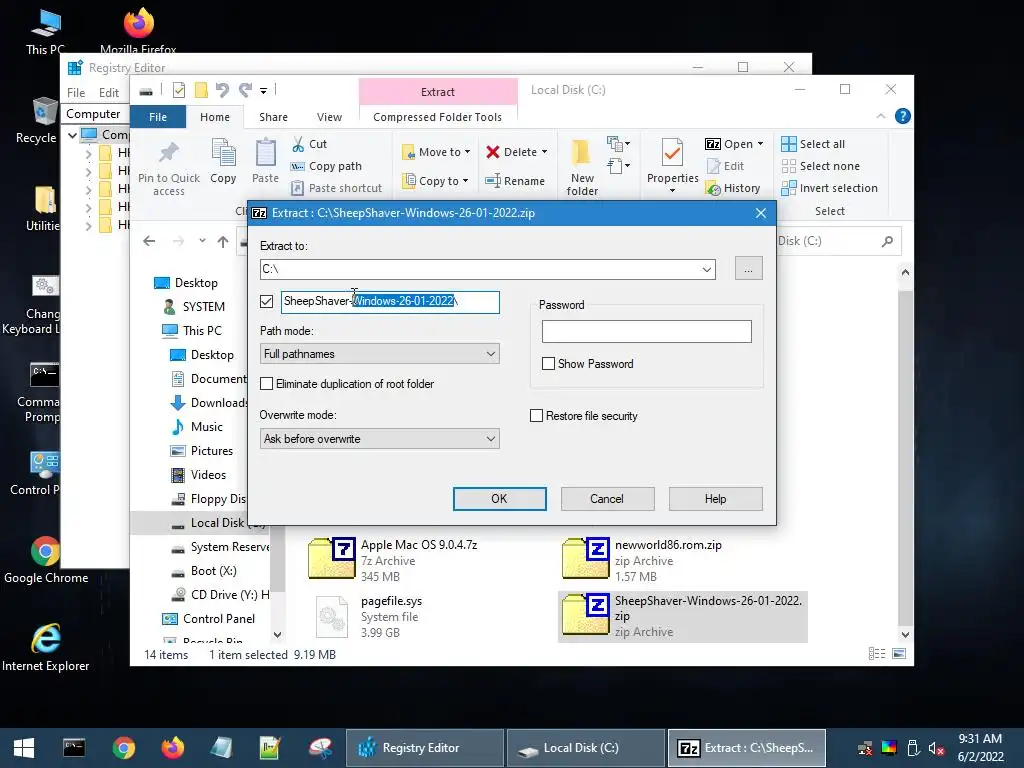Open the Extract to path dropdown
The image size is (1024, 768).
tap(707, 269)
